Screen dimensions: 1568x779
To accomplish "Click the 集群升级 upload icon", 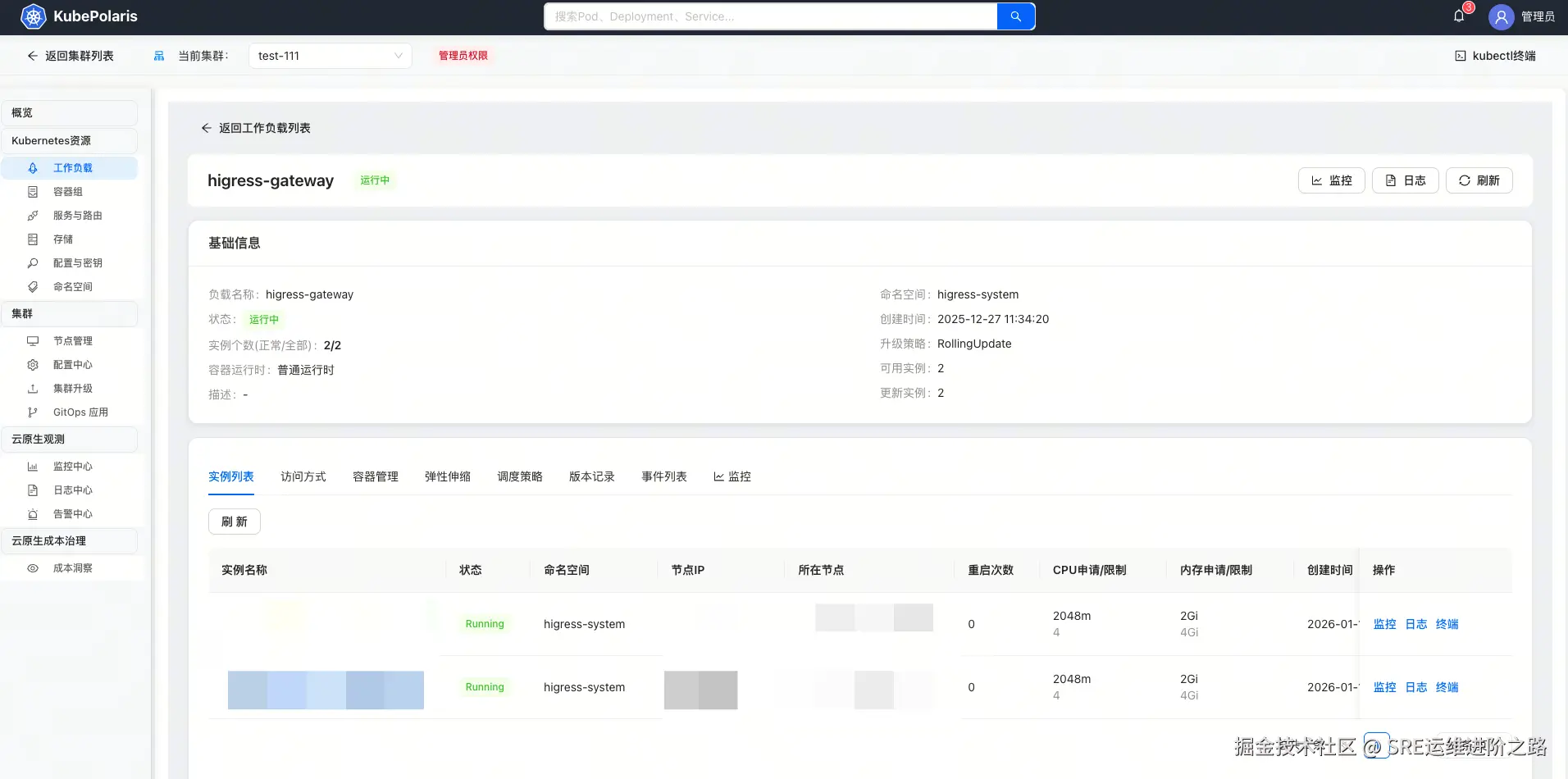I will pos(33,389).
